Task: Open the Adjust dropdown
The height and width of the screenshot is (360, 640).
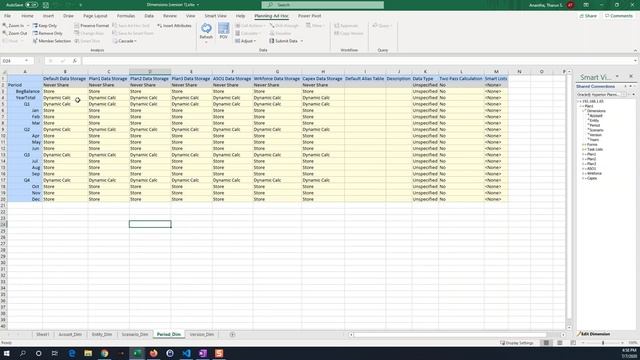Action: [x=245, y=41]
